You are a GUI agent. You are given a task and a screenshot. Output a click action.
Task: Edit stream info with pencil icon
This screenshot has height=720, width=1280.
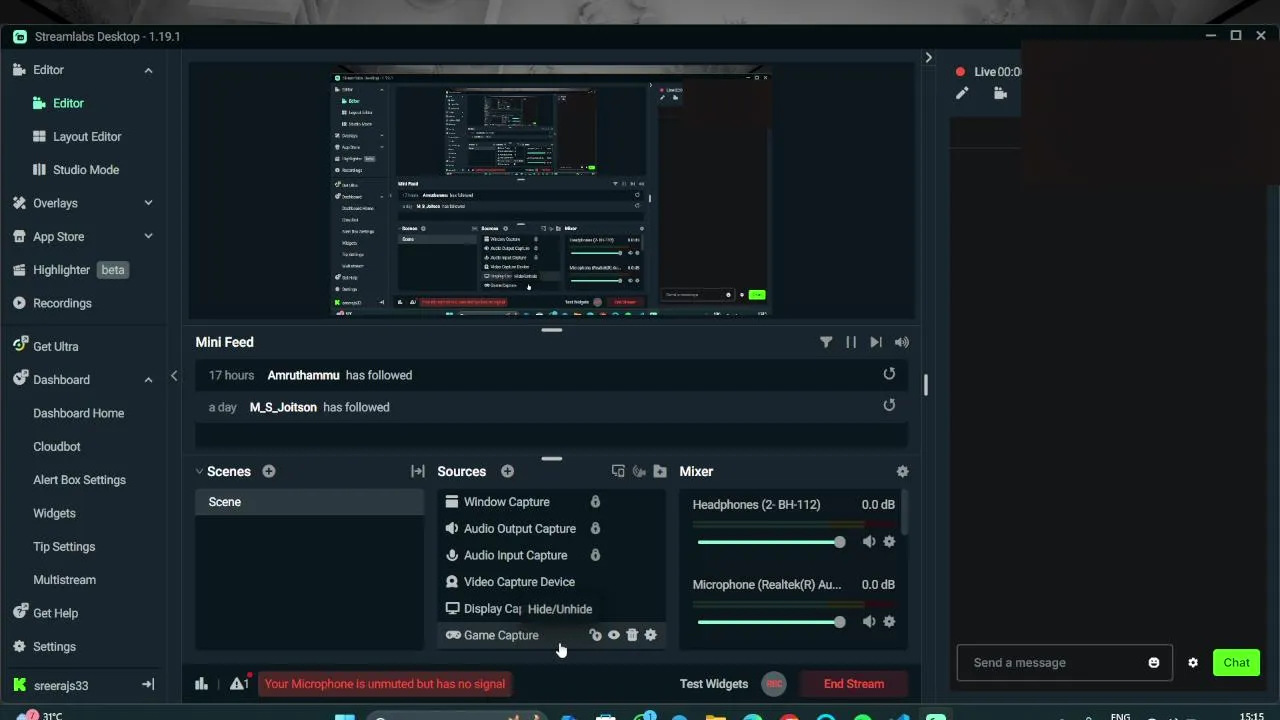tap(962, 93)
